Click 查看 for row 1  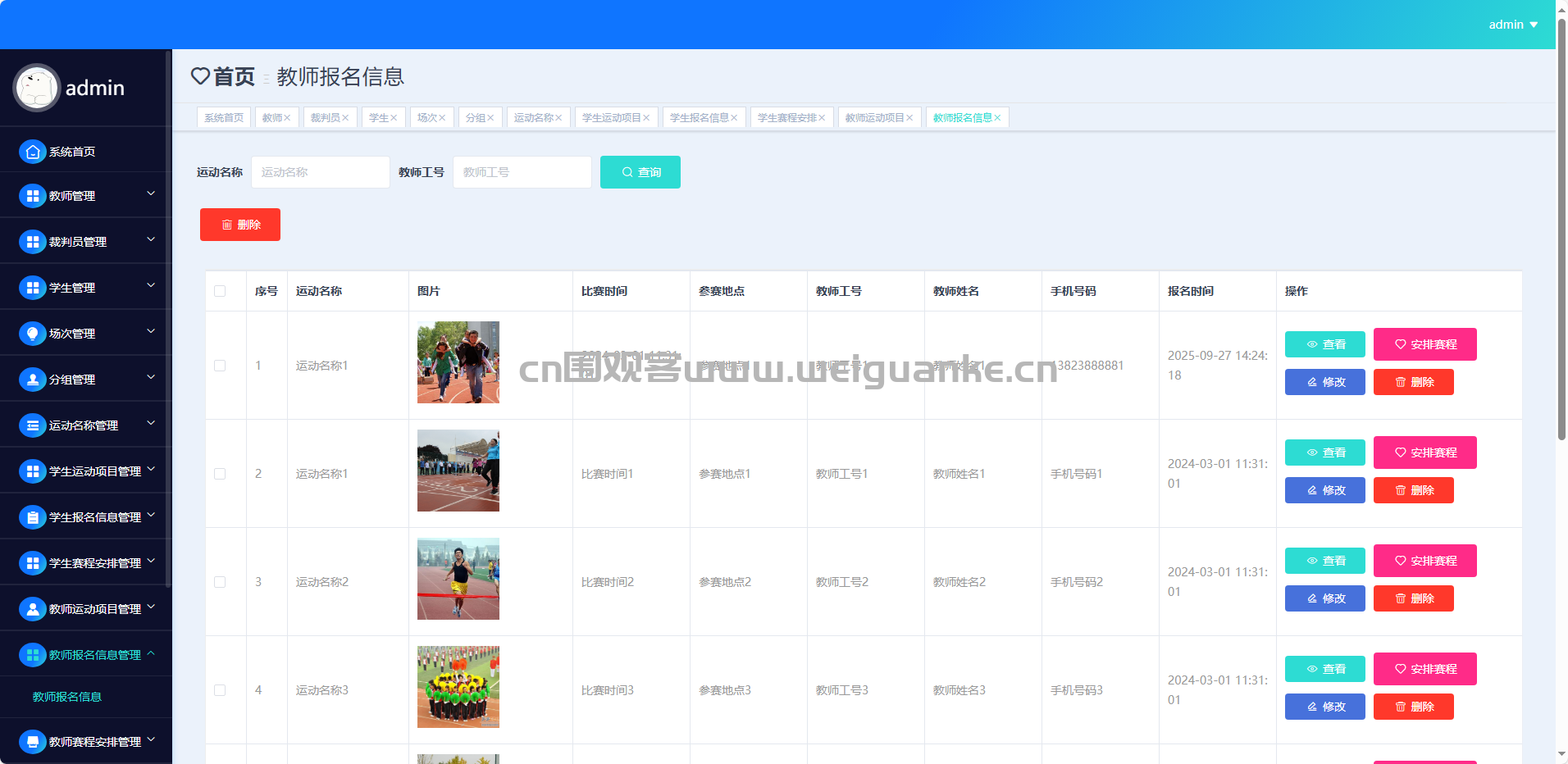tap(1325, 344)
